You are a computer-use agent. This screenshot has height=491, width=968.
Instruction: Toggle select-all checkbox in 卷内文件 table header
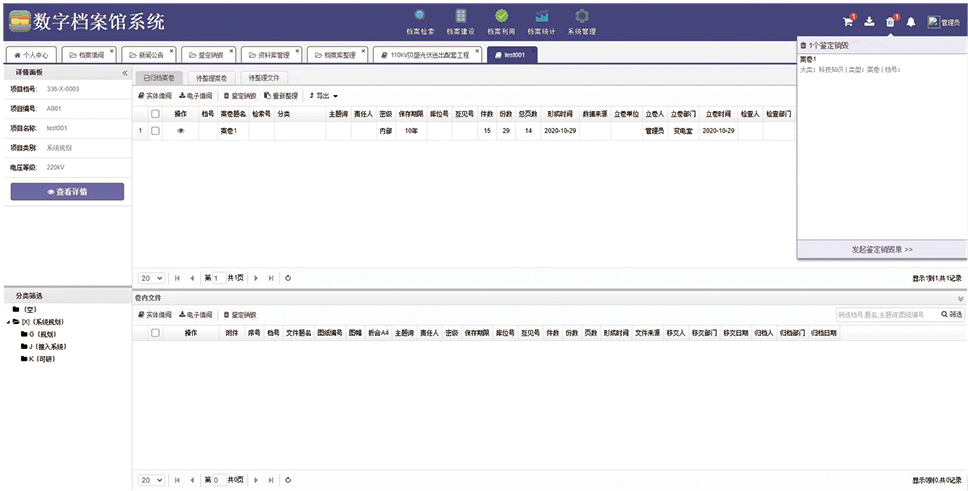click(x=155, y=332)
